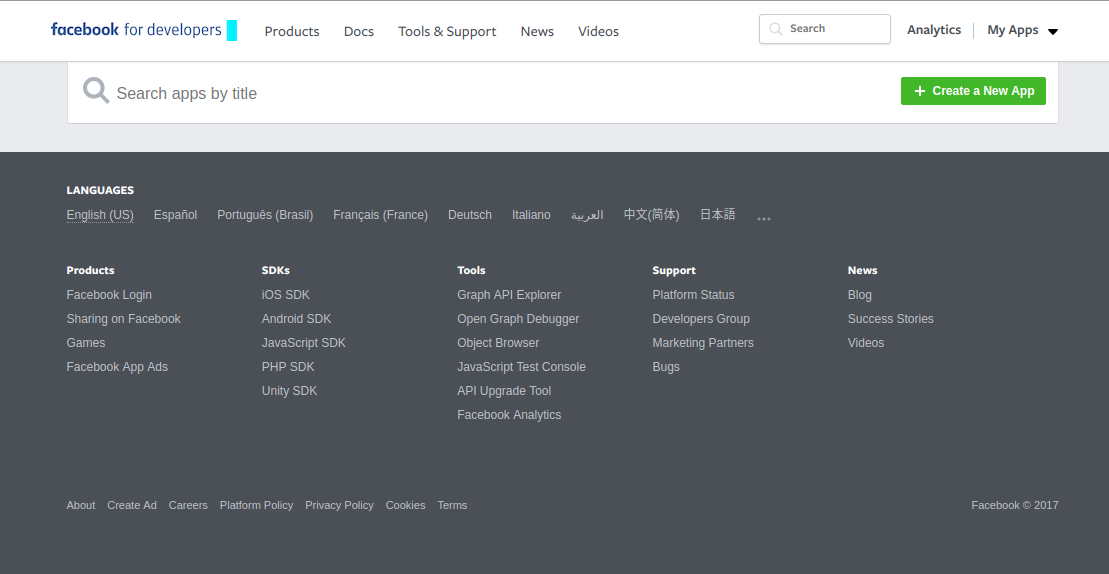1109x574 pixels.
Task: Show more languages via the ellipsis
Action: [x=764, y=218]
